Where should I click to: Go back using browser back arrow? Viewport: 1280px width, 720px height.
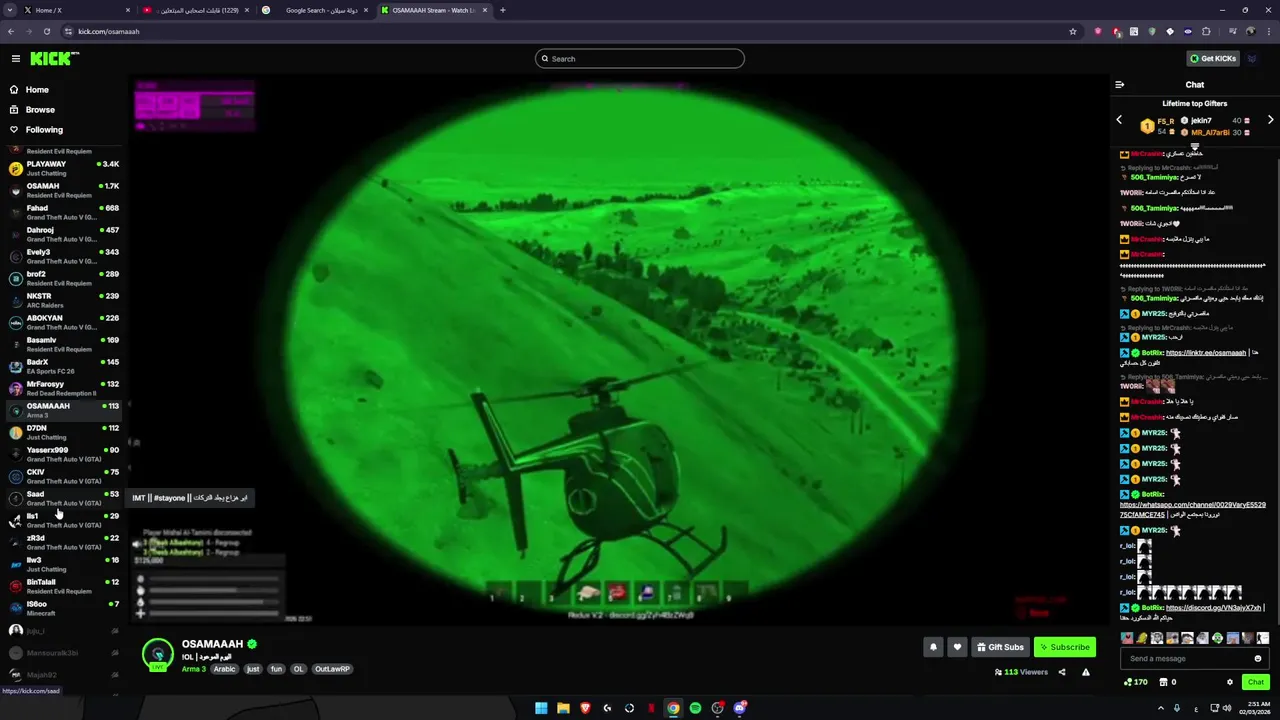pyautogui.click(x=11, y=31)
